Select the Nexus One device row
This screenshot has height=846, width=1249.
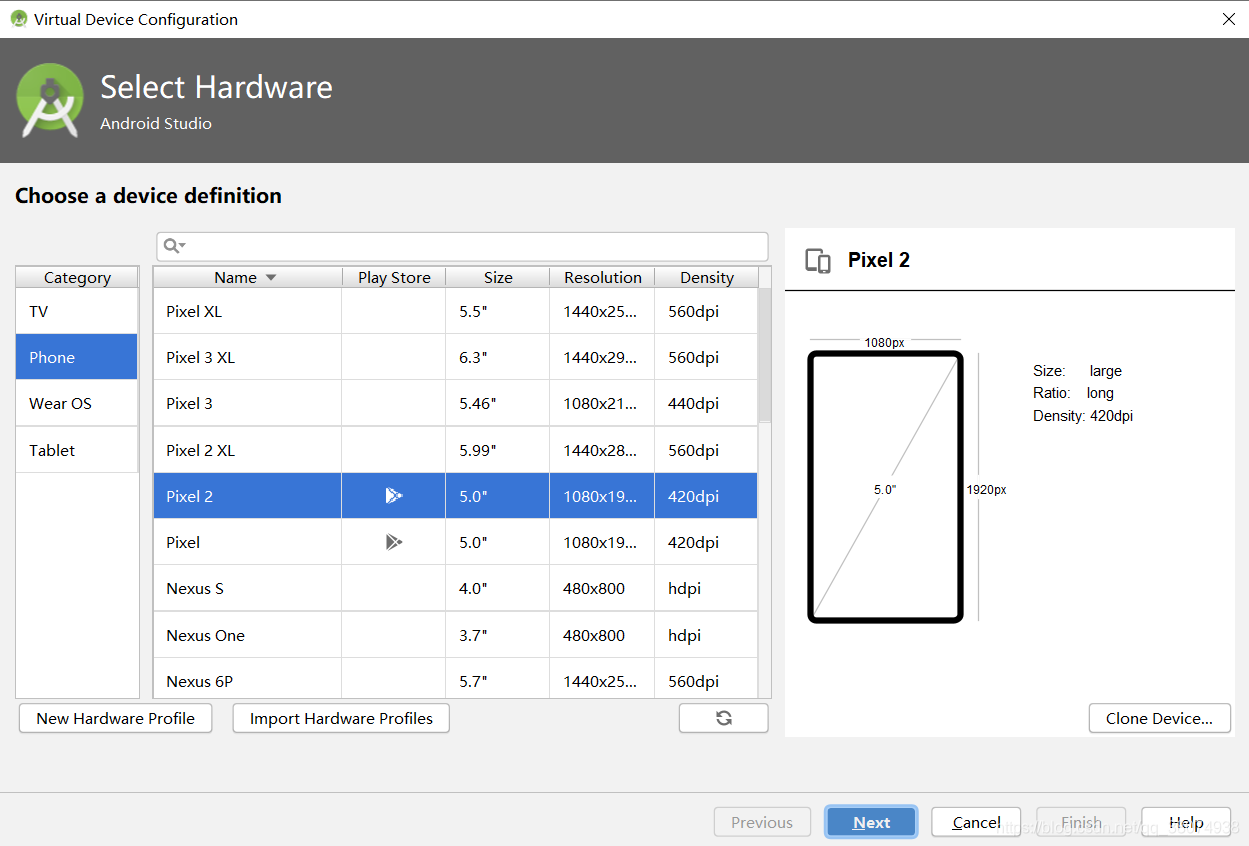(455, 635)
